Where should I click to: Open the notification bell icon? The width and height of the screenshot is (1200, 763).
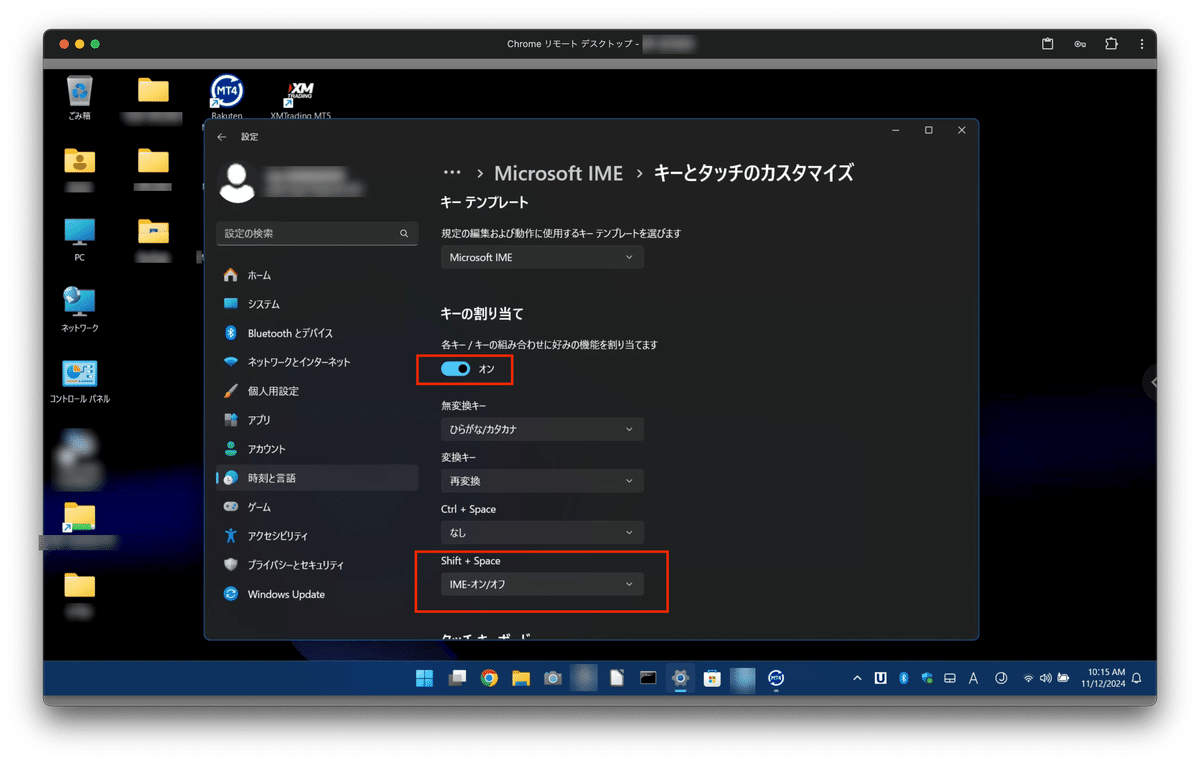pyautogui.click(x=1136, y=678)
